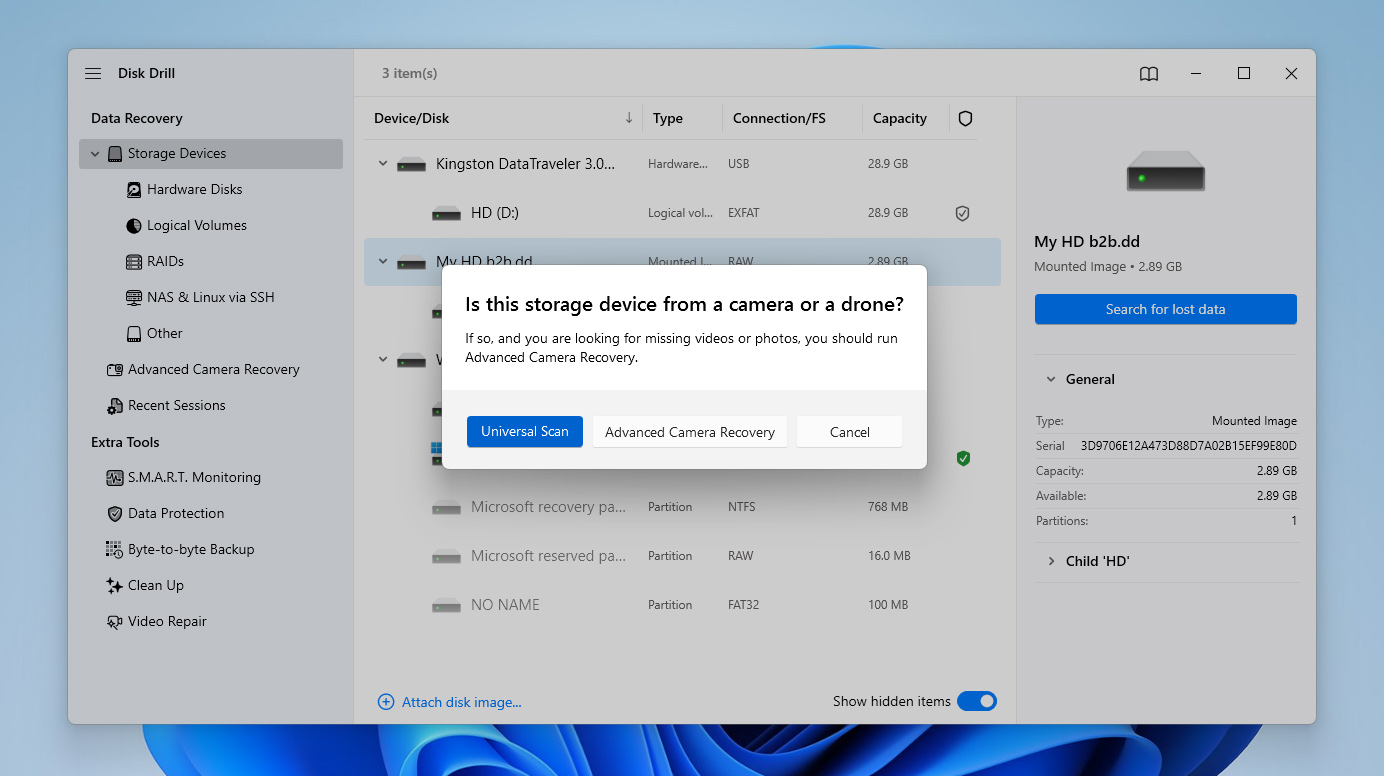This screenshot has width=1384, height=776.
Task: Click Search for lost data button
Action: (x=1165, y=309)
